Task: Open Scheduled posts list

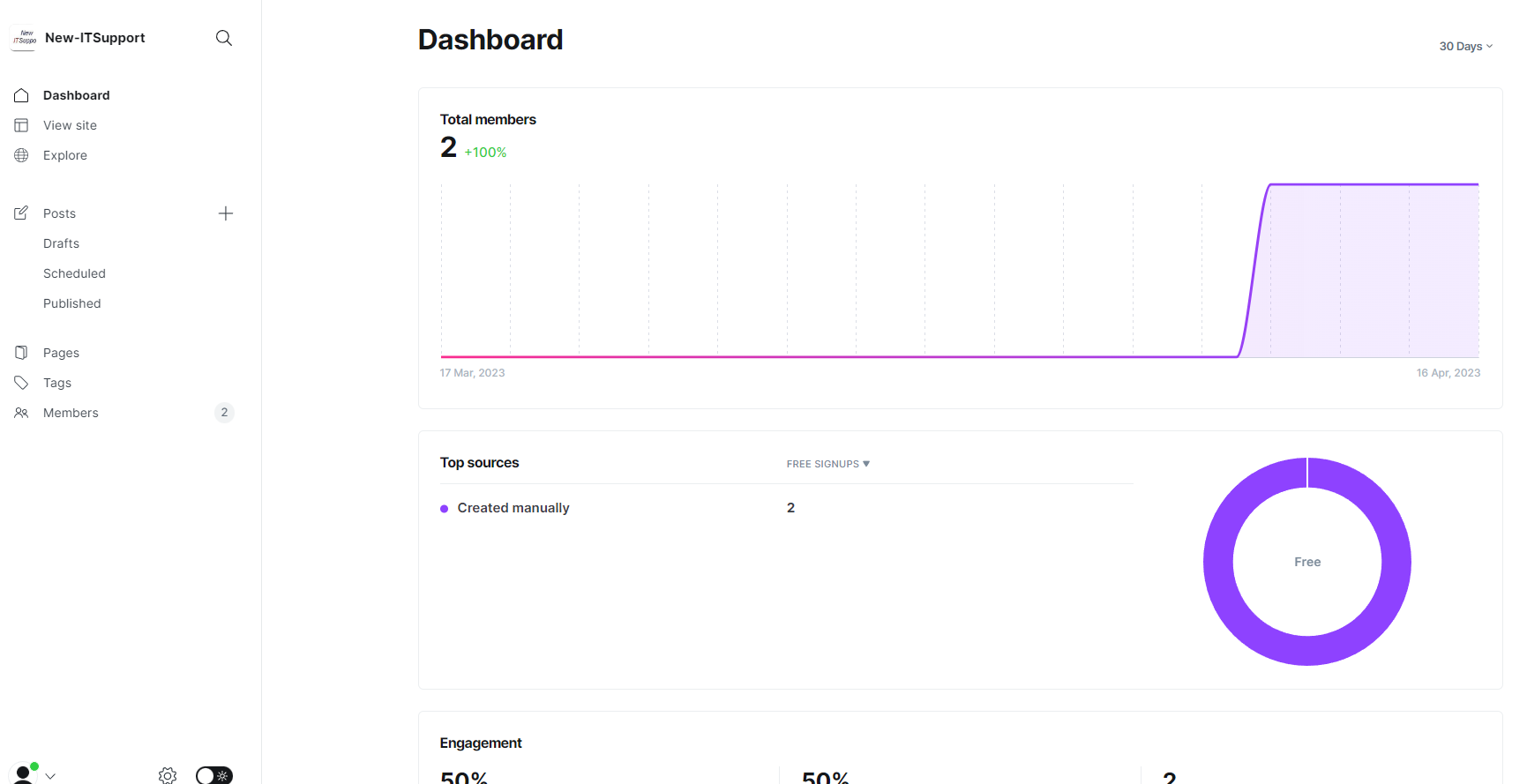Action: click(x=74, y=273)
